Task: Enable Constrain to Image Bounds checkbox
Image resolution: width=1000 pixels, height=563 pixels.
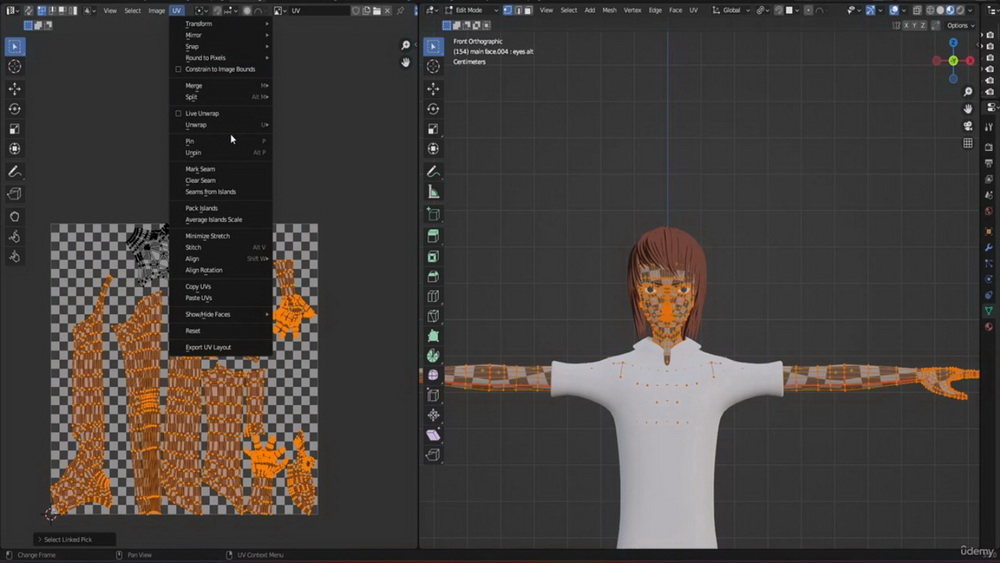Action: tap(179, 69)
